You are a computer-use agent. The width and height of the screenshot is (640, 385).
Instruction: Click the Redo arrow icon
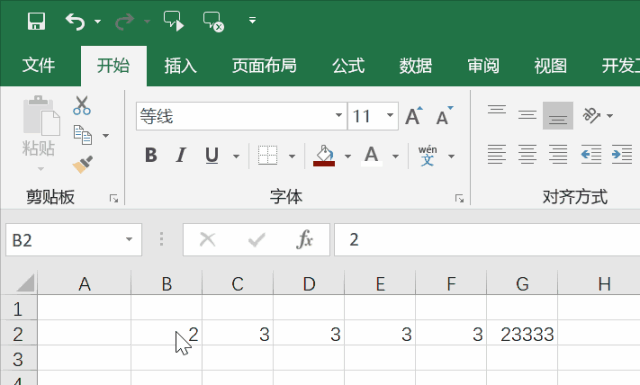click(124, 21)
